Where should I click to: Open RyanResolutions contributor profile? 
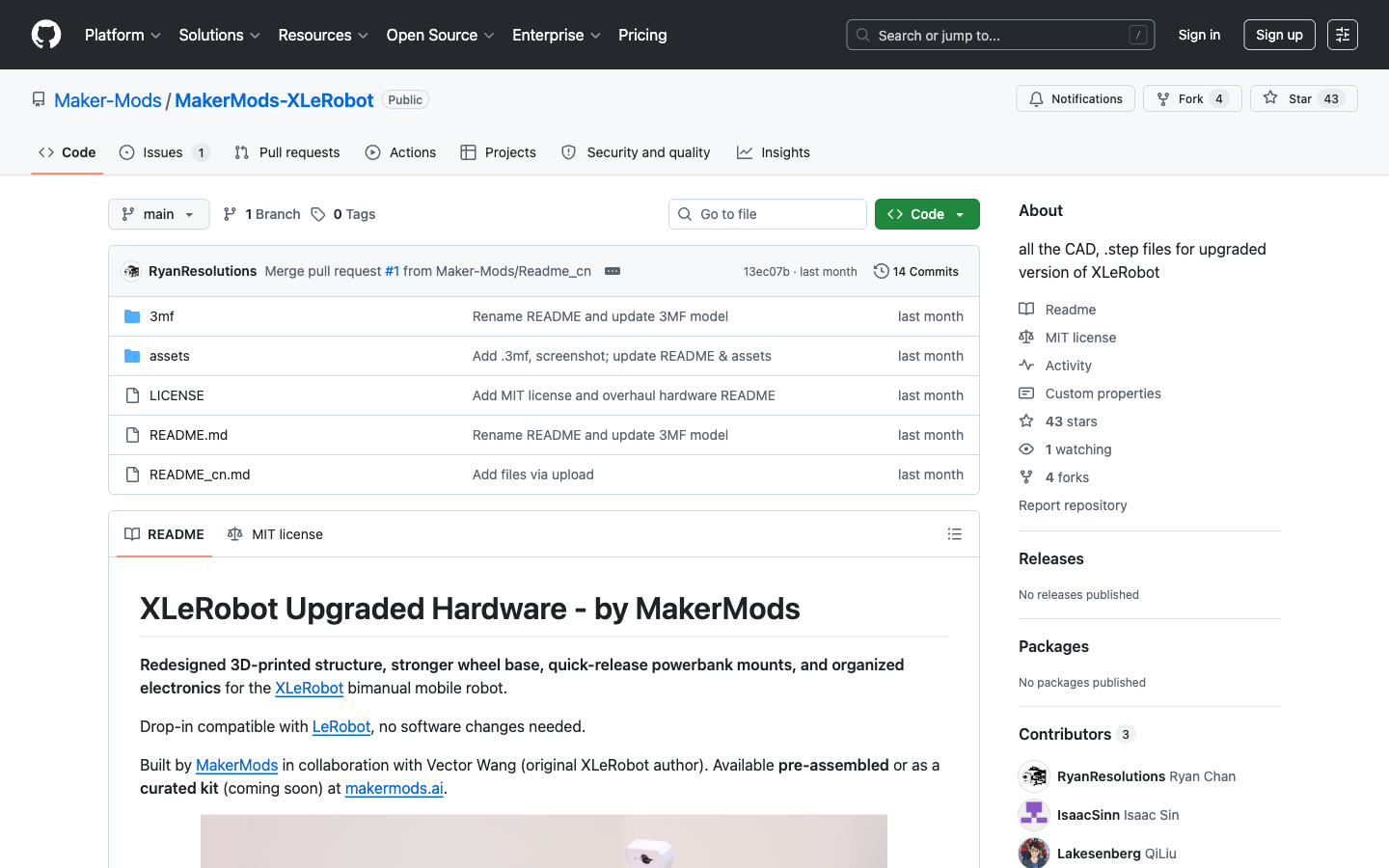point(1111,776)
